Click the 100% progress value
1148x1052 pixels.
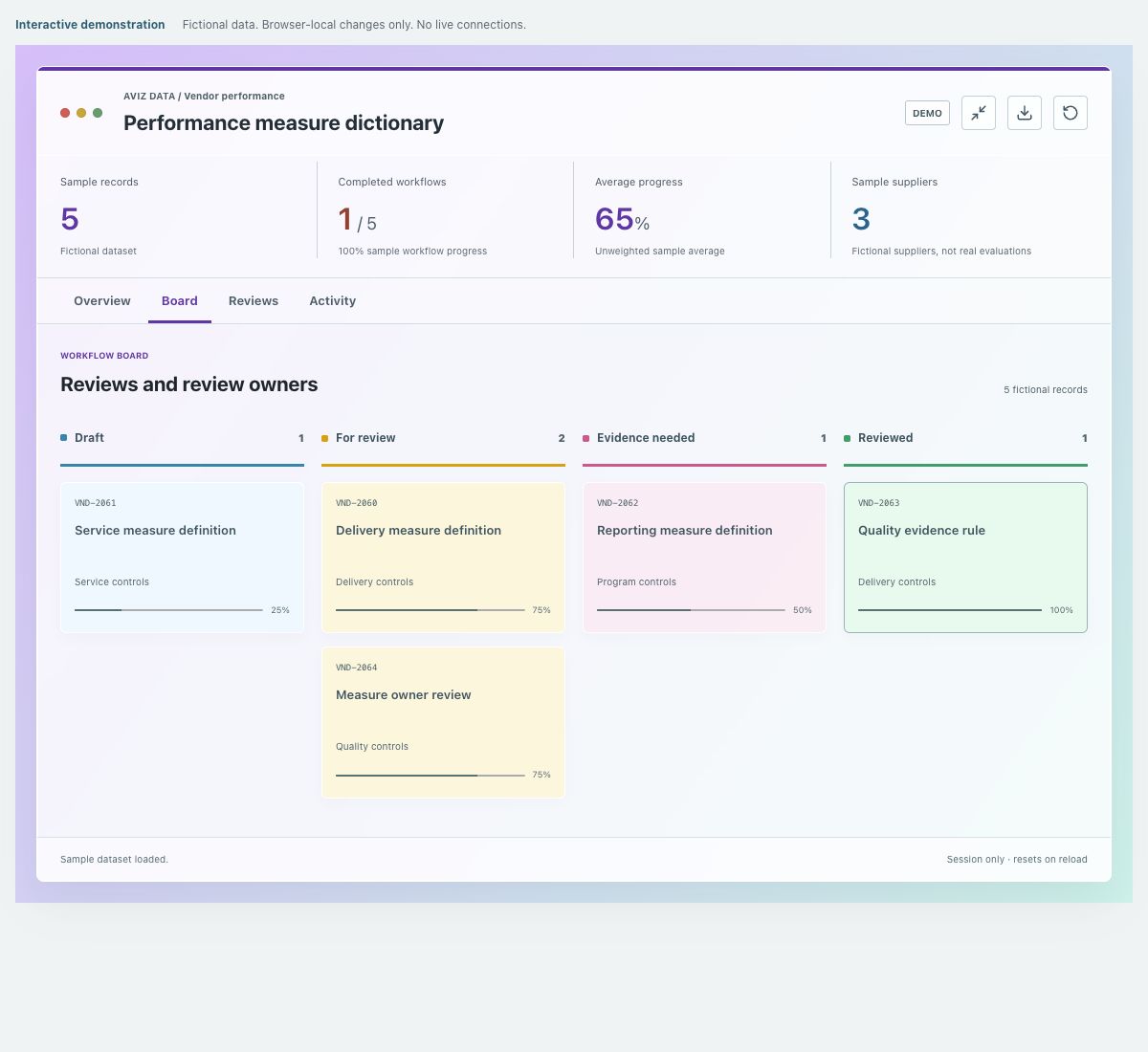(1061, 610)
